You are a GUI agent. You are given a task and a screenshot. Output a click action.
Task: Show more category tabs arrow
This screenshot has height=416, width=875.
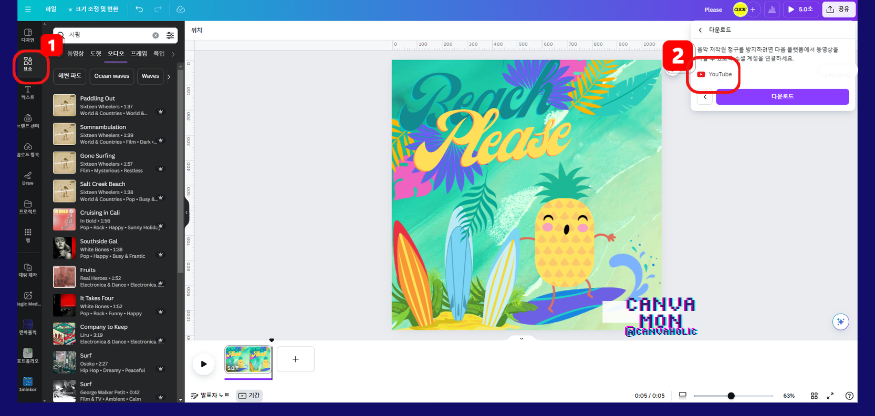point(173,54)
